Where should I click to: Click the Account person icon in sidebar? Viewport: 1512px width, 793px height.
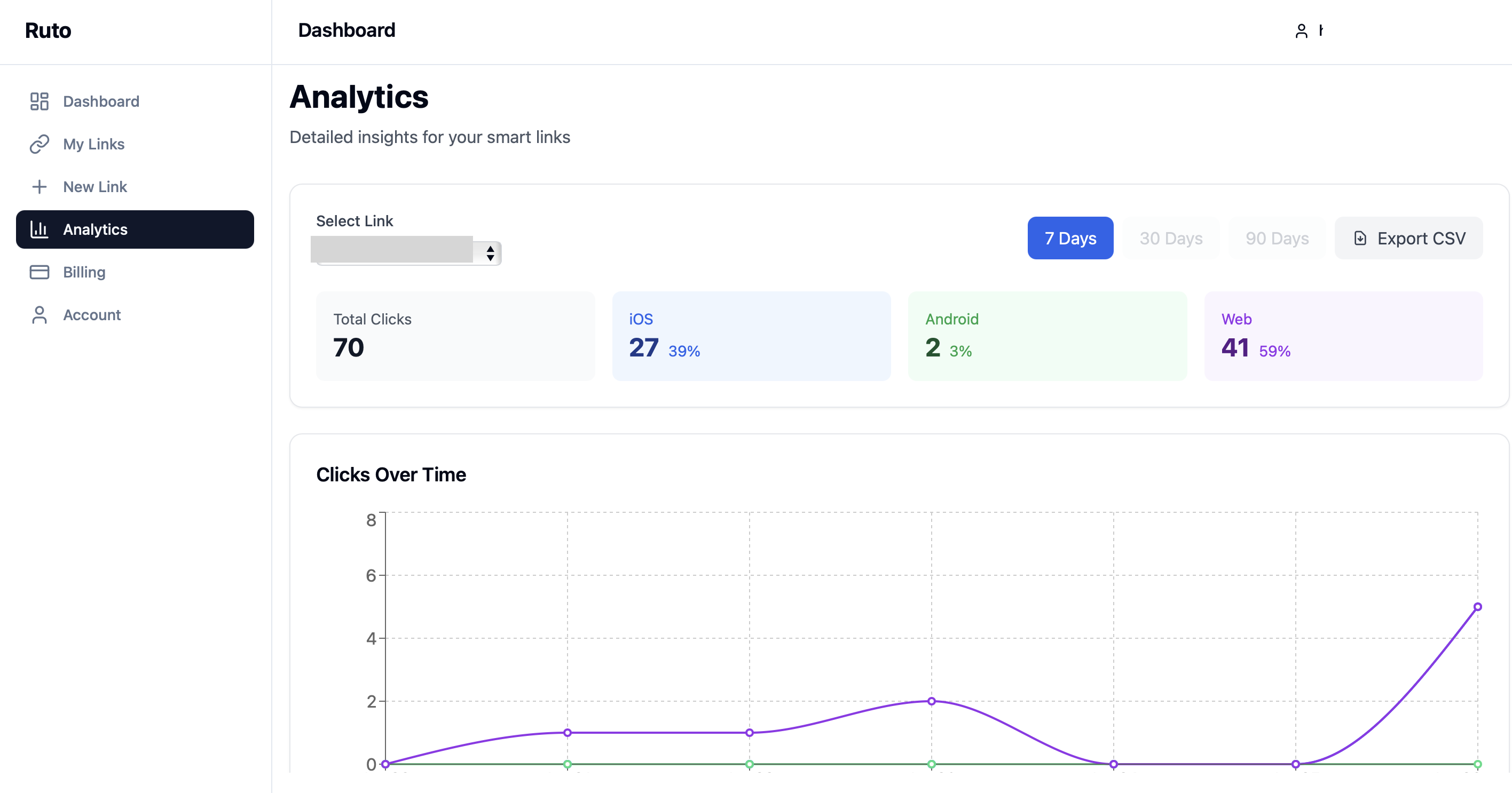point(40,314)
